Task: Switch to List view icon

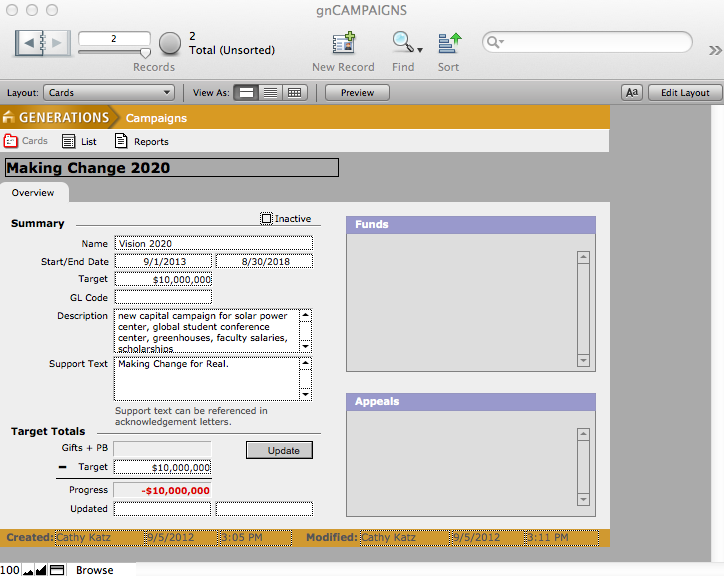Action: (x=69, y=142)
